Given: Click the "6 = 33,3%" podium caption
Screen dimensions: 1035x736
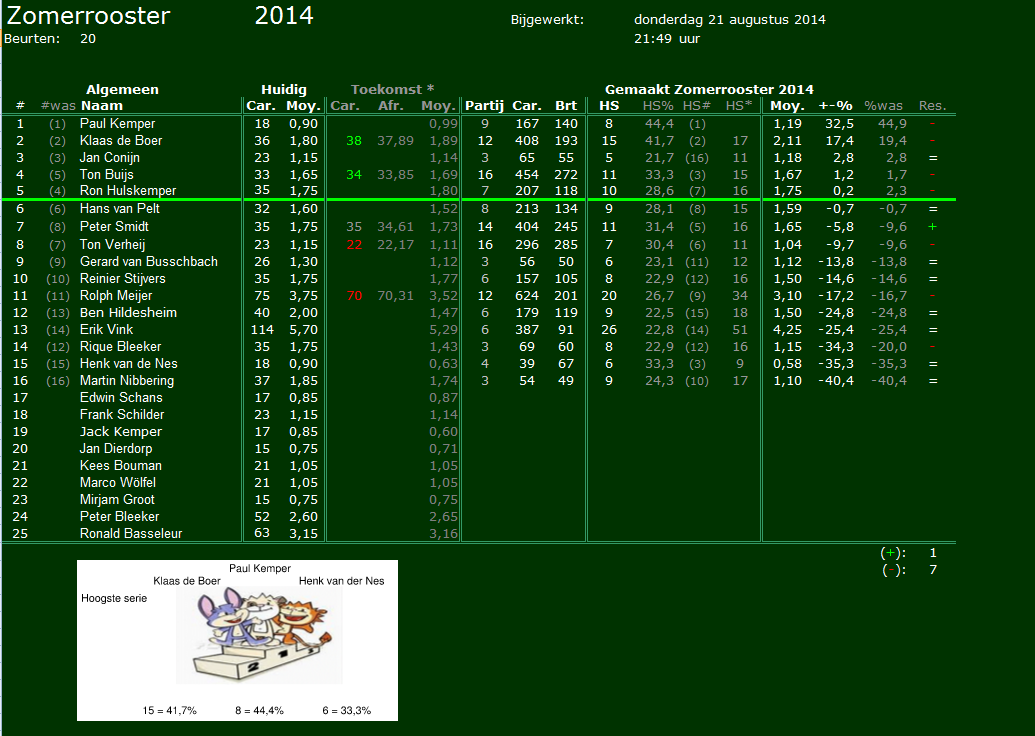Looking at the screenshot, I should (x=347, y=710).
